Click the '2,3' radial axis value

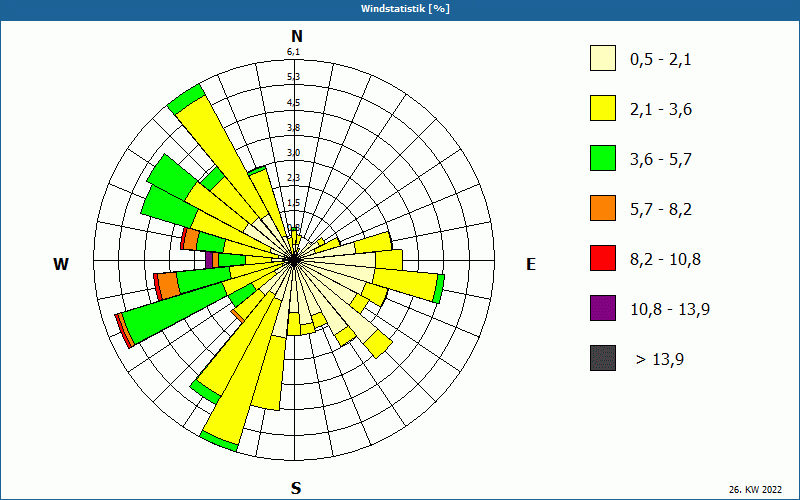pyautogui.click(x=293, y=178)
